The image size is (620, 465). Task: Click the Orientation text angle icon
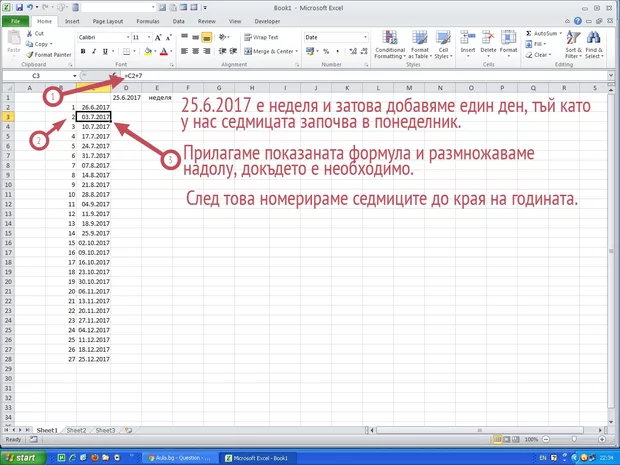click(224, 37)
